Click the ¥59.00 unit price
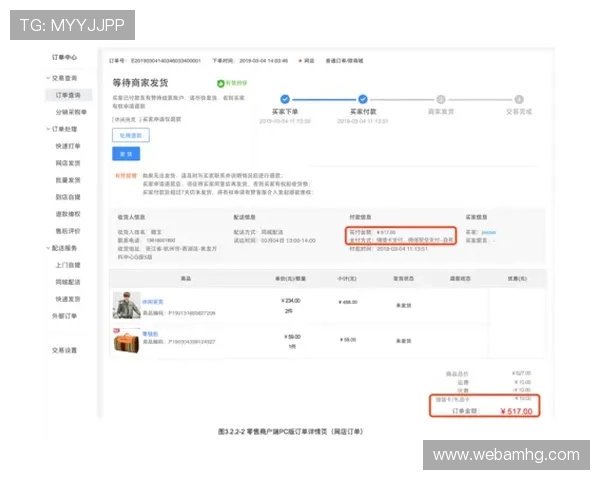Image resolution: width=600 pixels, height=480 pixels. pyautogui.click(x=292, y=337)
